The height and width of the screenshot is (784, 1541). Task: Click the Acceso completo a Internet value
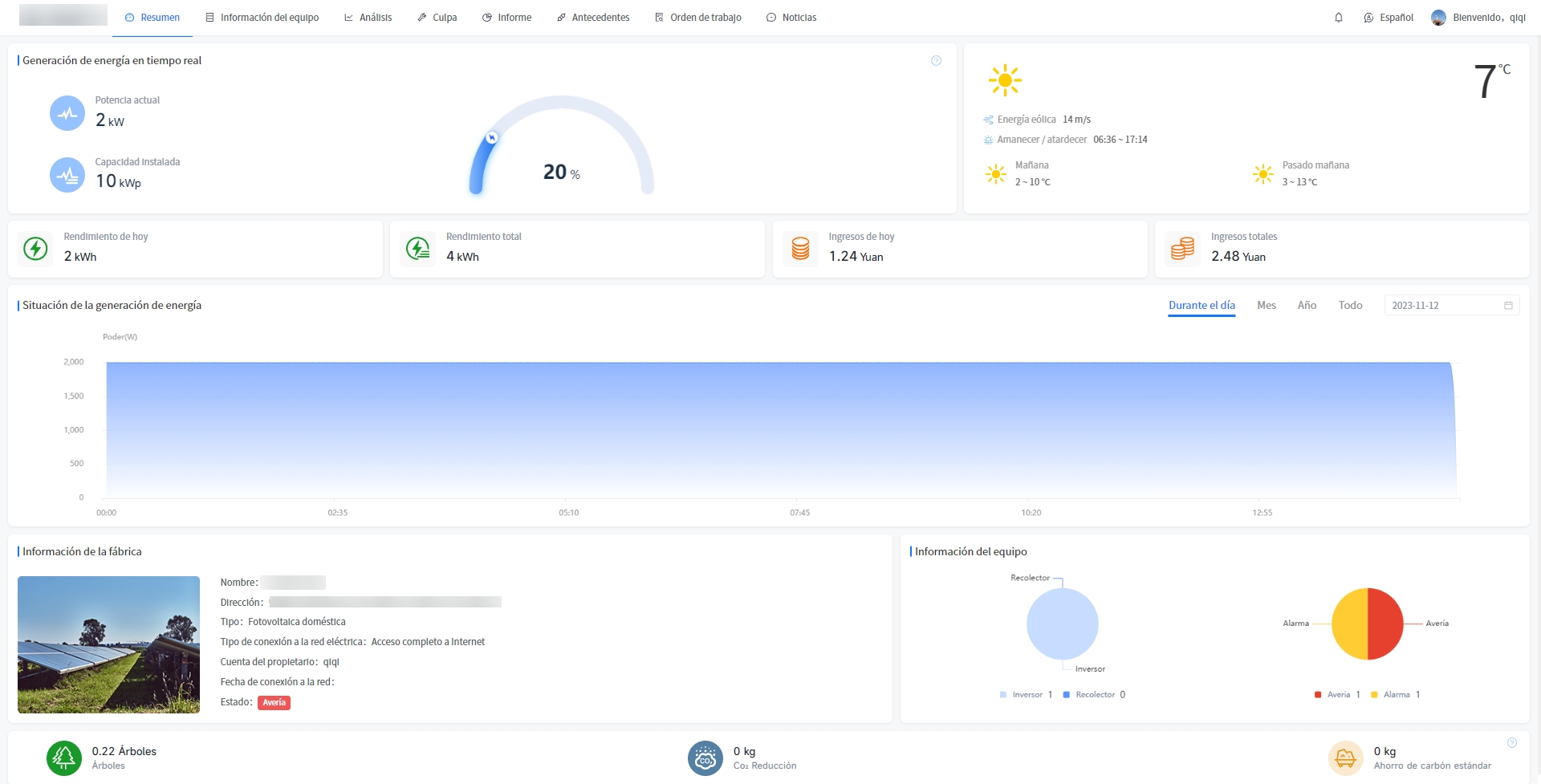pos(428,642)
